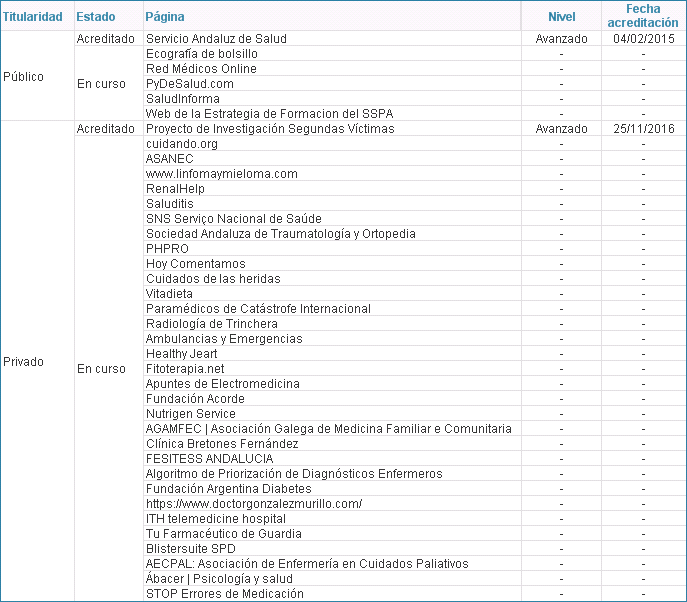Select the date 25/11/2016 cell
Viewport: 687px width, 602px height.
pyautogui.click(x=644, y=129)
